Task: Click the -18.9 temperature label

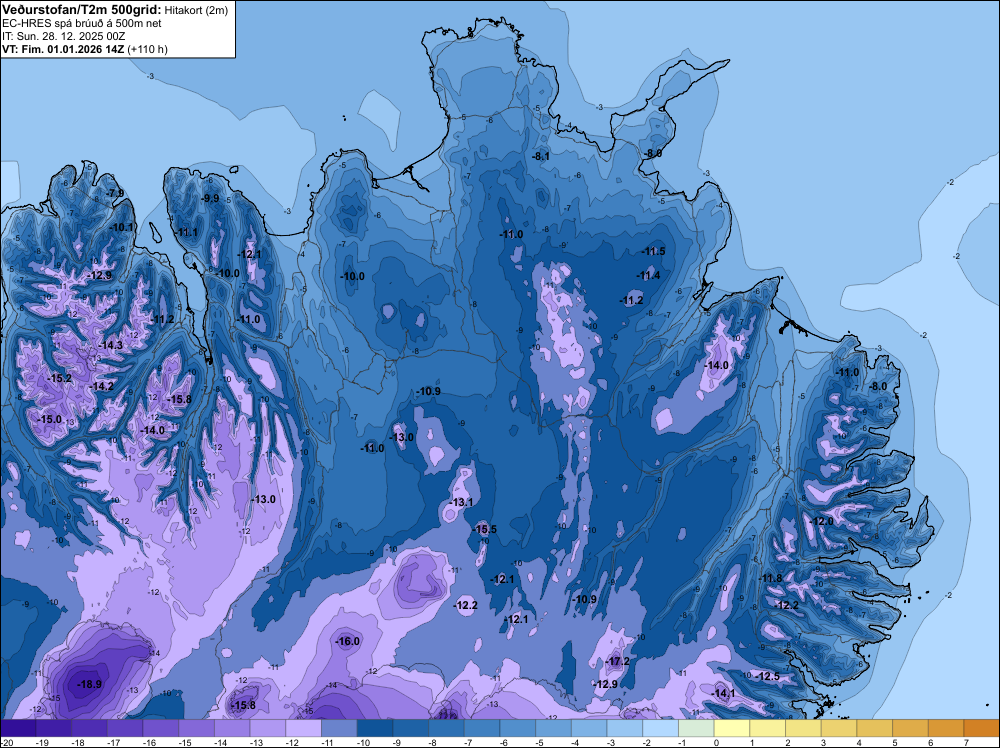Action: [x=89, y=684]
